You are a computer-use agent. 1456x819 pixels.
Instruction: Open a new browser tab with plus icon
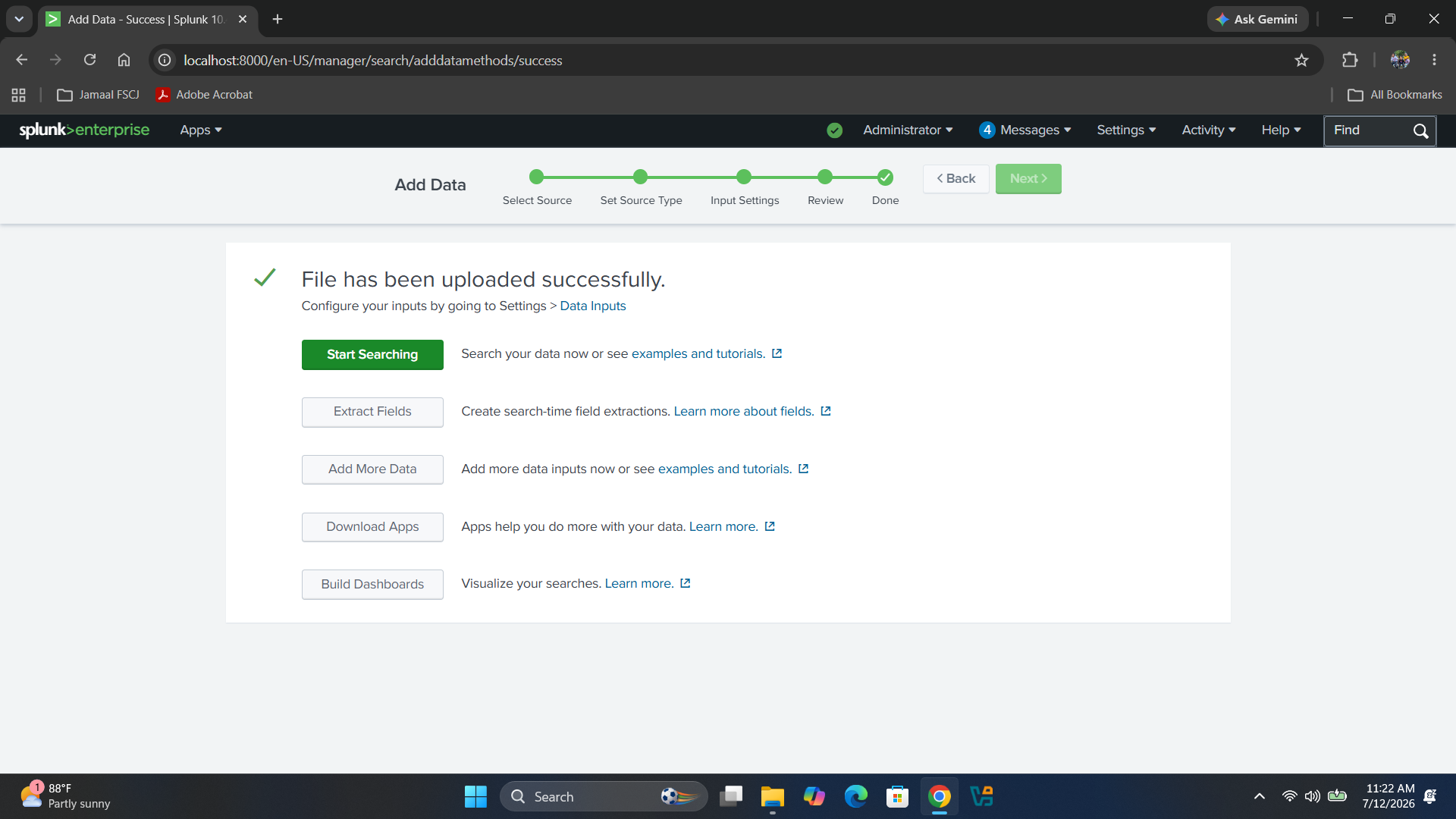click(278, 19)
